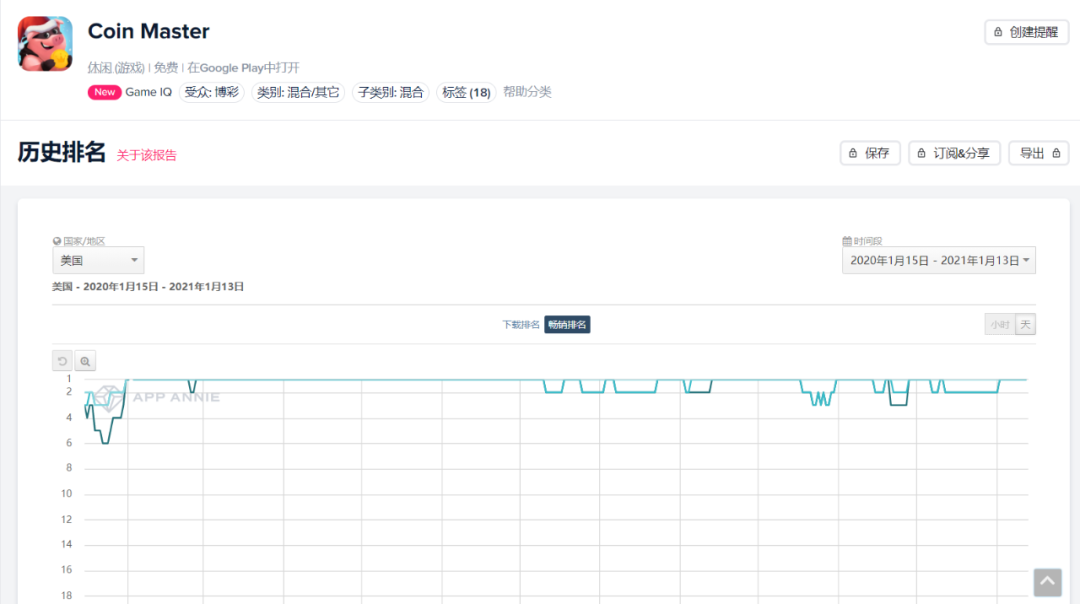This screenshot has width=1080, height=604.
Task: Select the 受众: 博彩 tag
Action: pyautogui.click(x=211, y=92)
